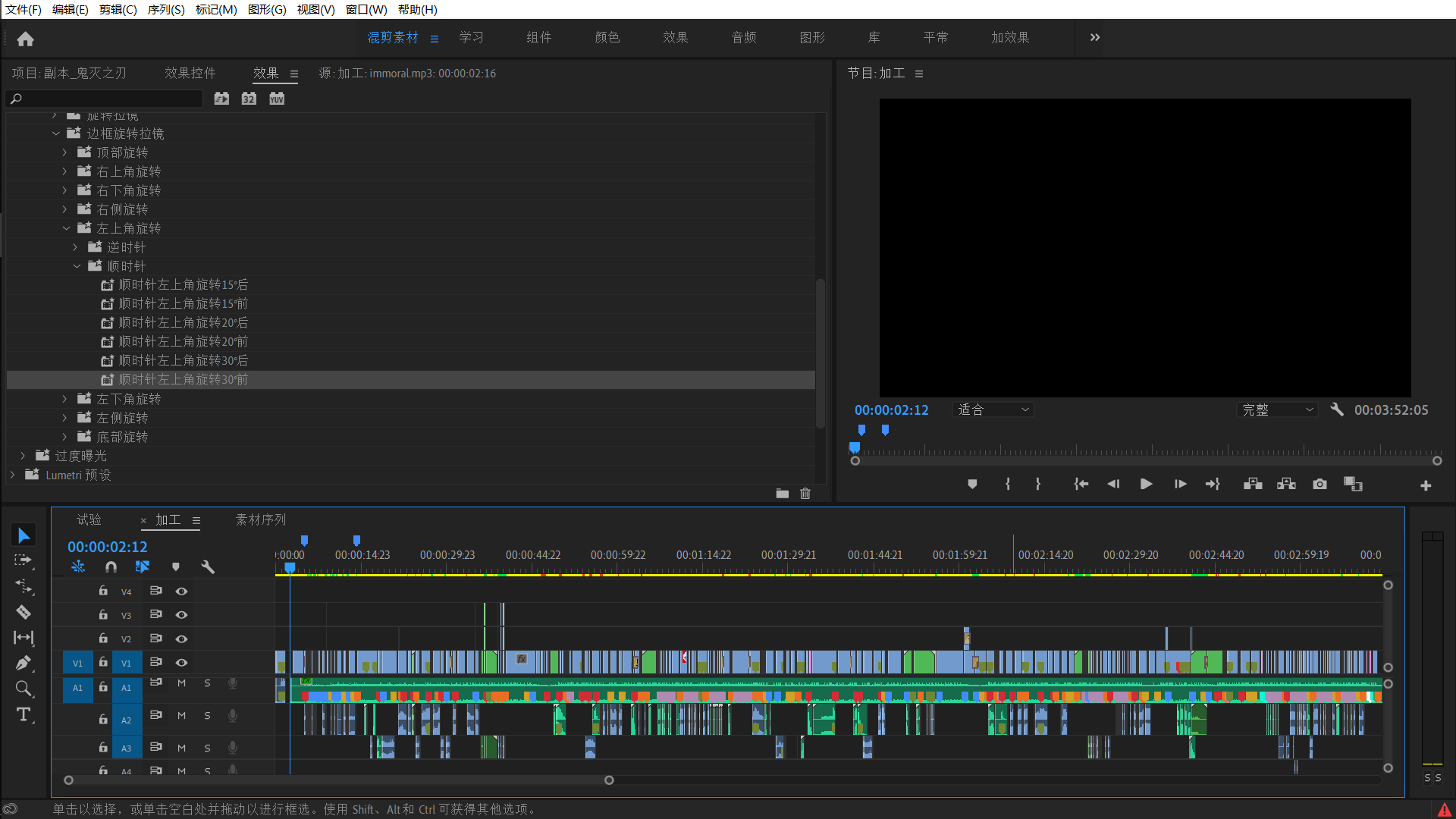This screenshot has width=1456, height=819.
Task: Play the Program monitor
Action: tap(1147, 484)
